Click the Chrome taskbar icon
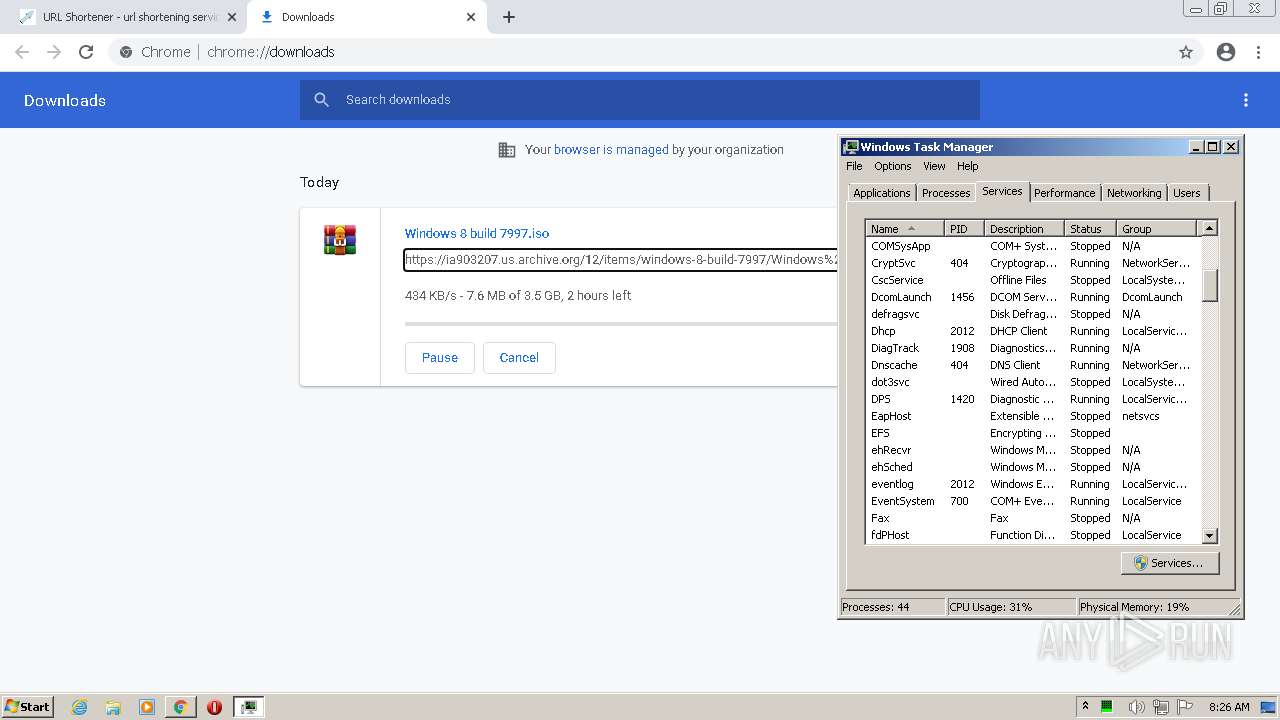Viewport: 1280px width, 720px height. 180,707
